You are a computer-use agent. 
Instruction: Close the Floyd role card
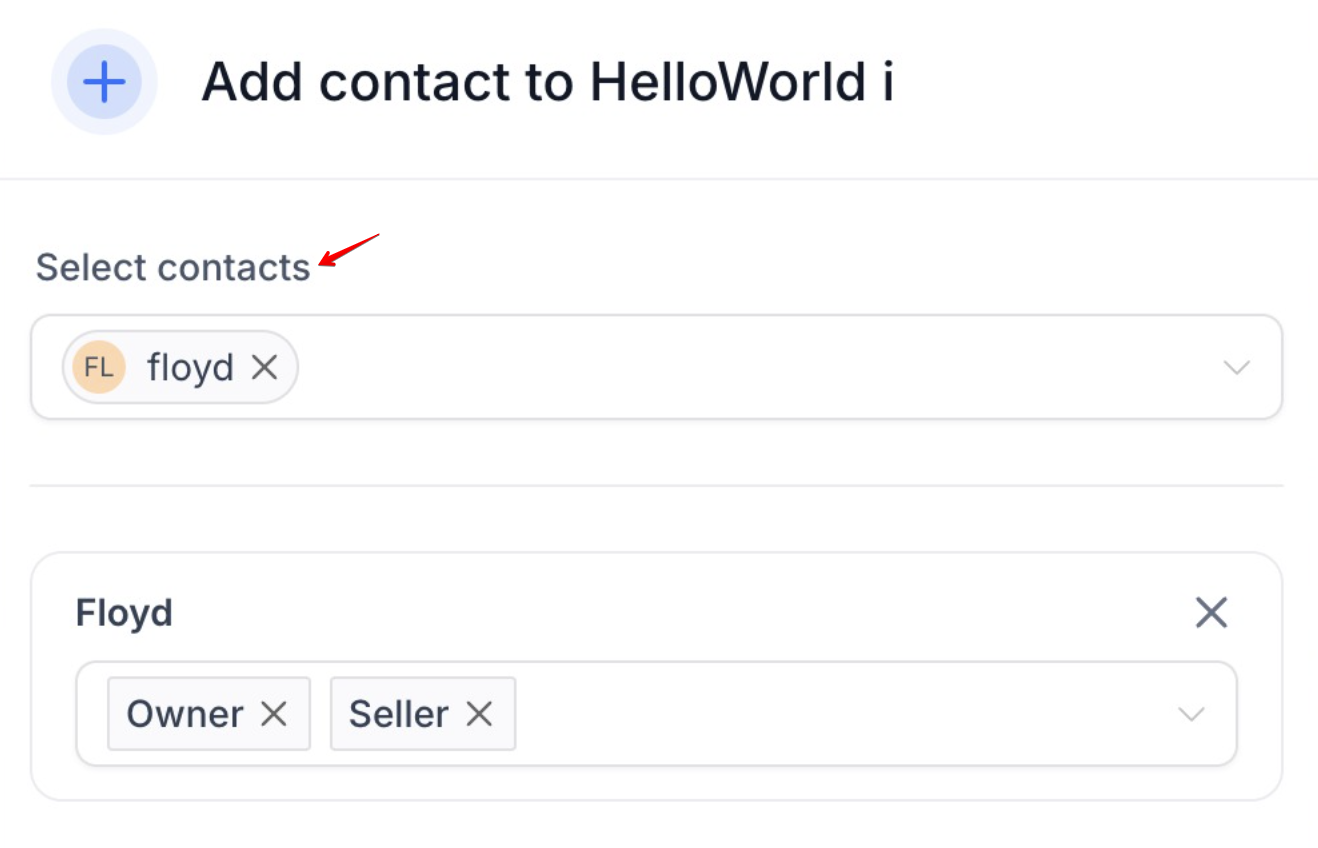1211,612
